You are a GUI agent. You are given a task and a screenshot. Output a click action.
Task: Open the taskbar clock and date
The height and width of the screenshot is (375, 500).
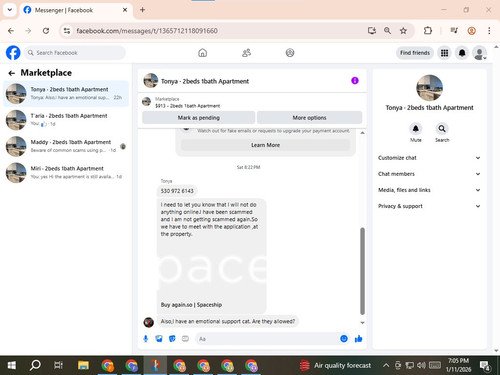[x=459, y=365]
